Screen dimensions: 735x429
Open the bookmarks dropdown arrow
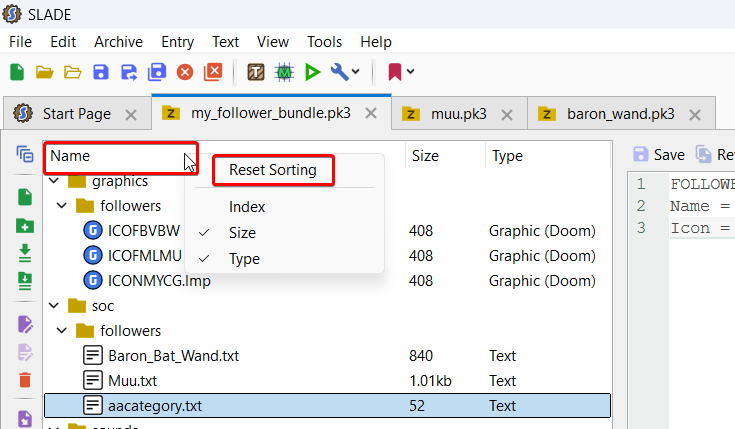click(x=411, y=72)
